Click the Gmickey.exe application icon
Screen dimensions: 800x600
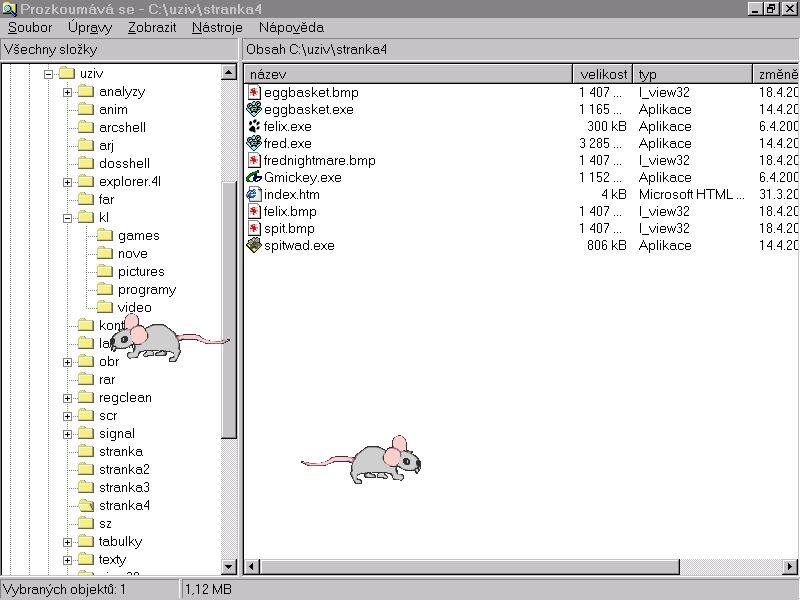(x=254, y=177)
